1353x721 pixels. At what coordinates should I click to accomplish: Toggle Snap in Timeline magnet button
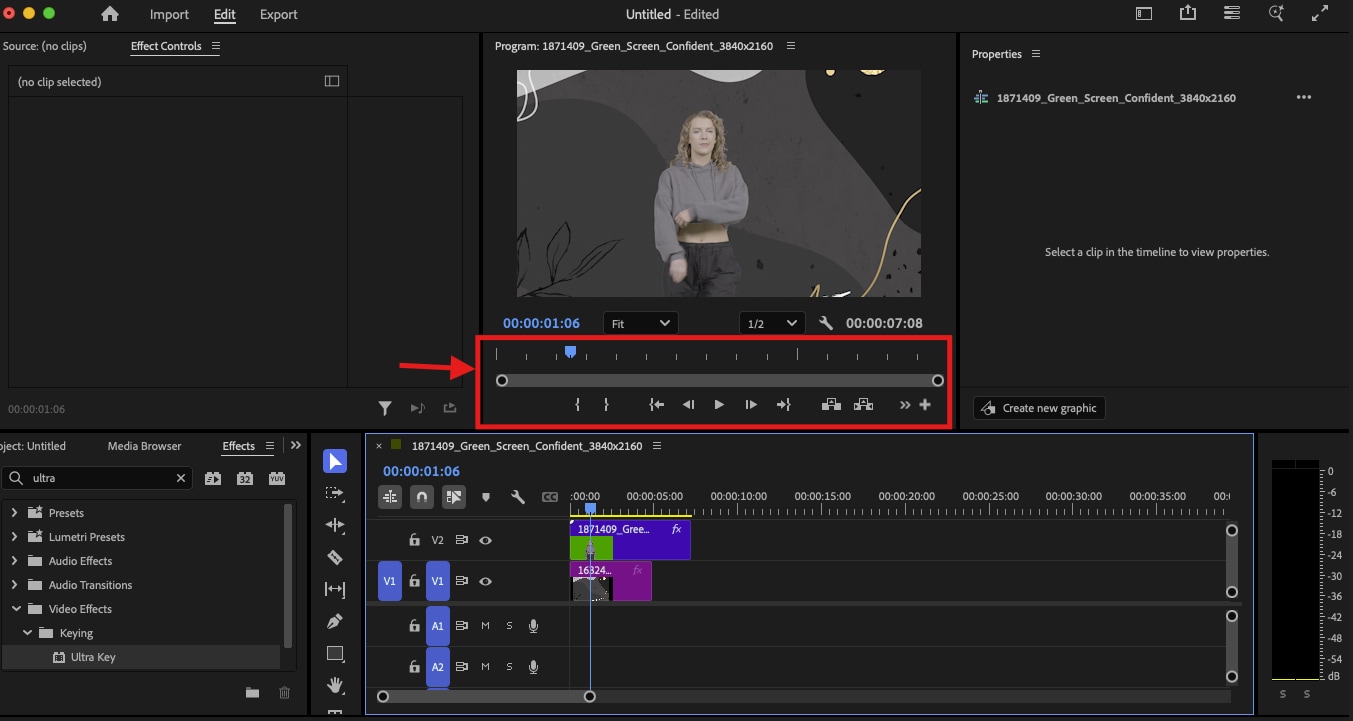[422, 496]
